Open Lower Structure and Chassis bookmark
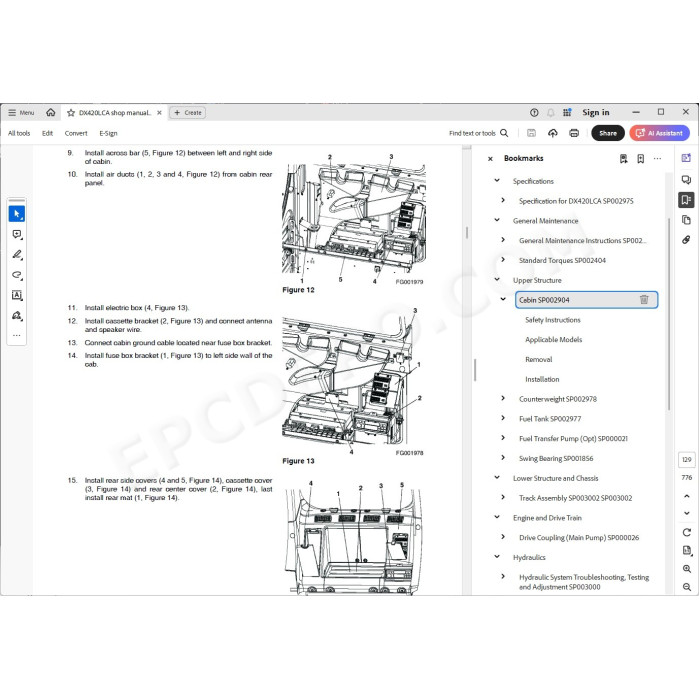 tap(555, 478)
